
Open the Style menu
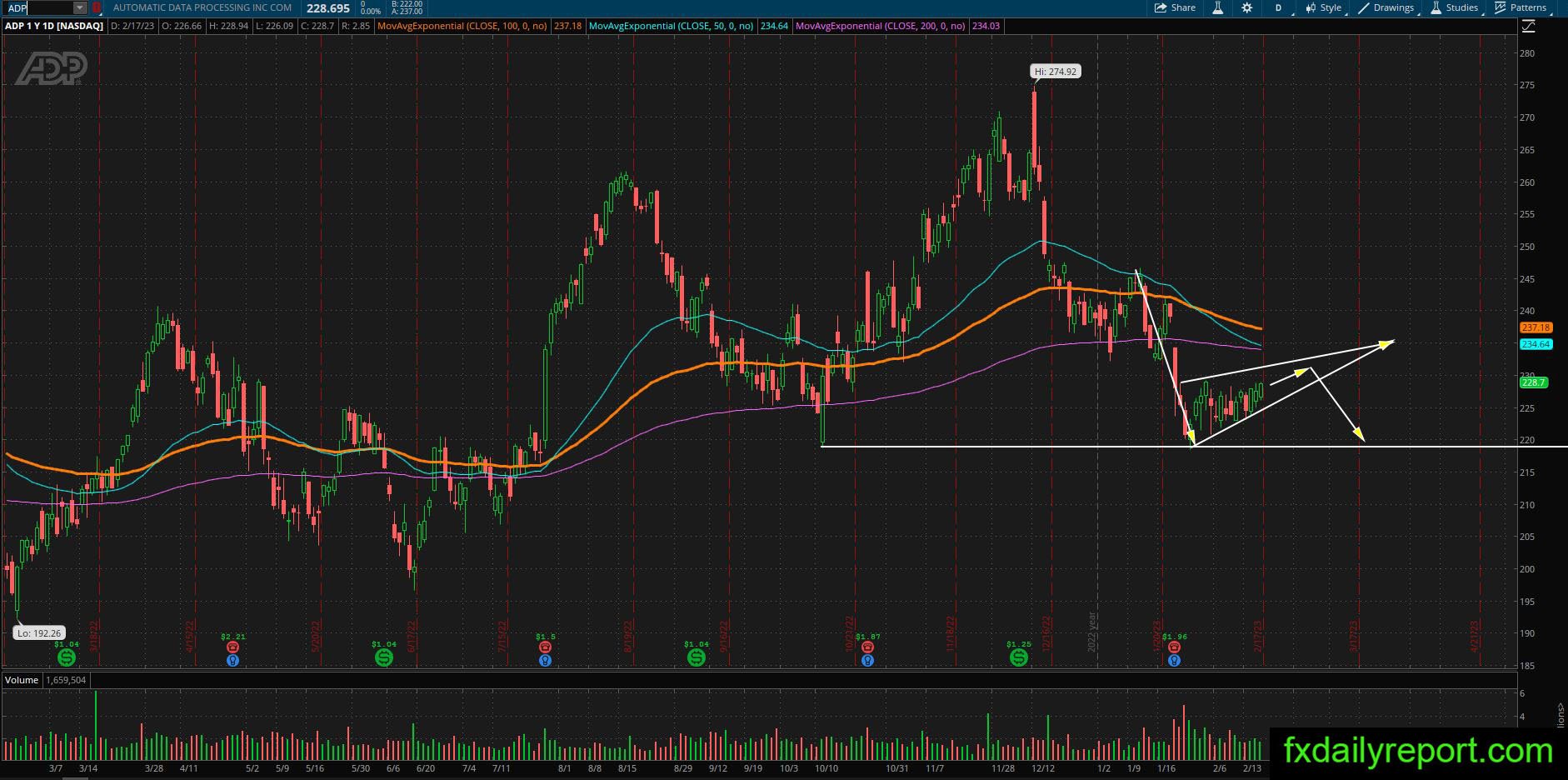[1325, 7]
